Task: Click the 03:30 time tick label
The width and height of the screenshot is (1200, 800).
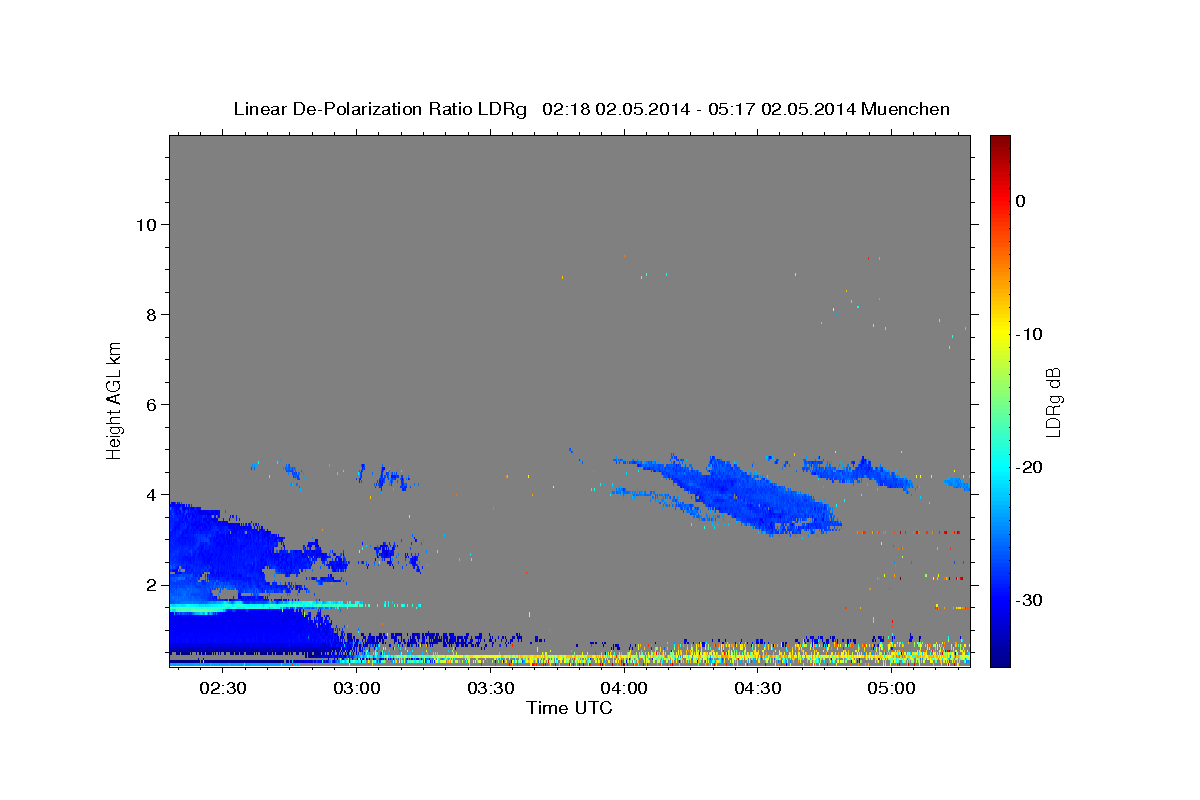Action: (x=490, y=689)
